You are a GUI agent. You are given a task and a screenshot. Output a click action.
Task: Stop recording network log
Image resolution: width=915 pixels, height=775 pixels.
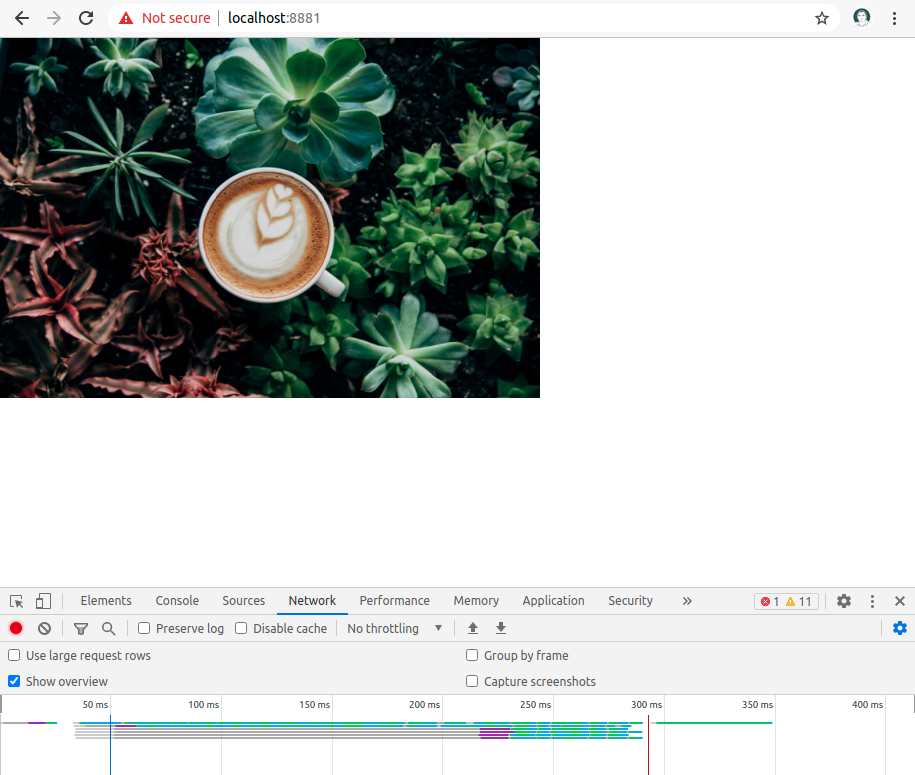(14, 628)
